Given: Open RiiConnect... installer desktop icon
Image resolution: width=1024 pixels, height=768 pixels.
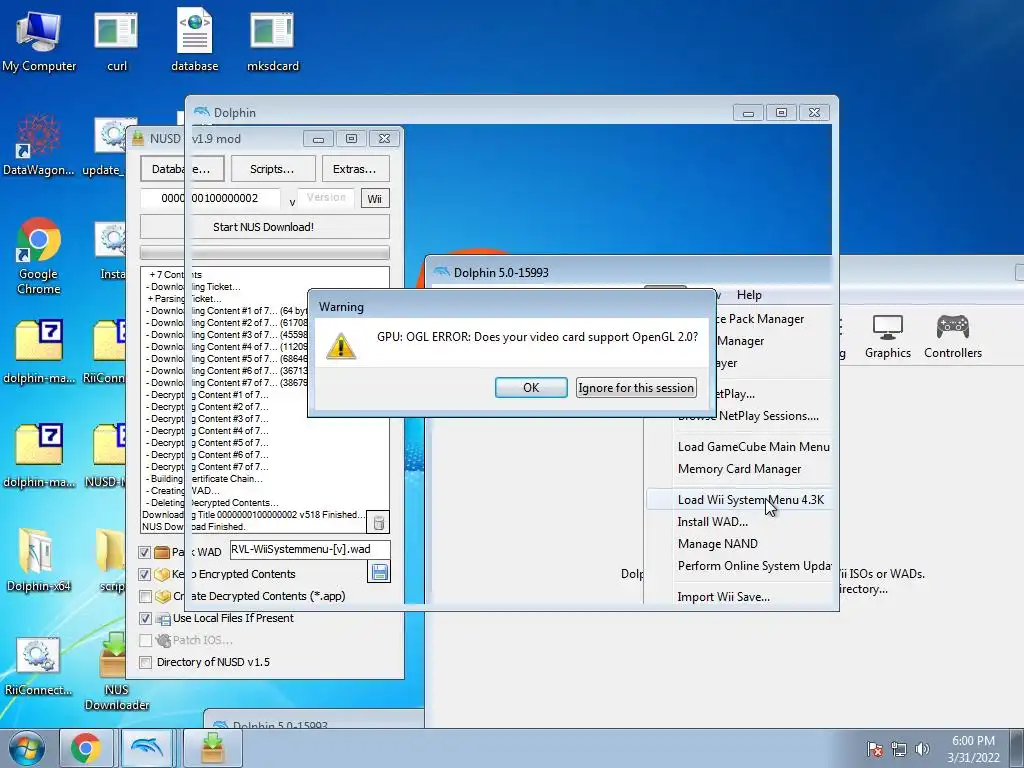Looking at the screenshot, I should 39,664.
